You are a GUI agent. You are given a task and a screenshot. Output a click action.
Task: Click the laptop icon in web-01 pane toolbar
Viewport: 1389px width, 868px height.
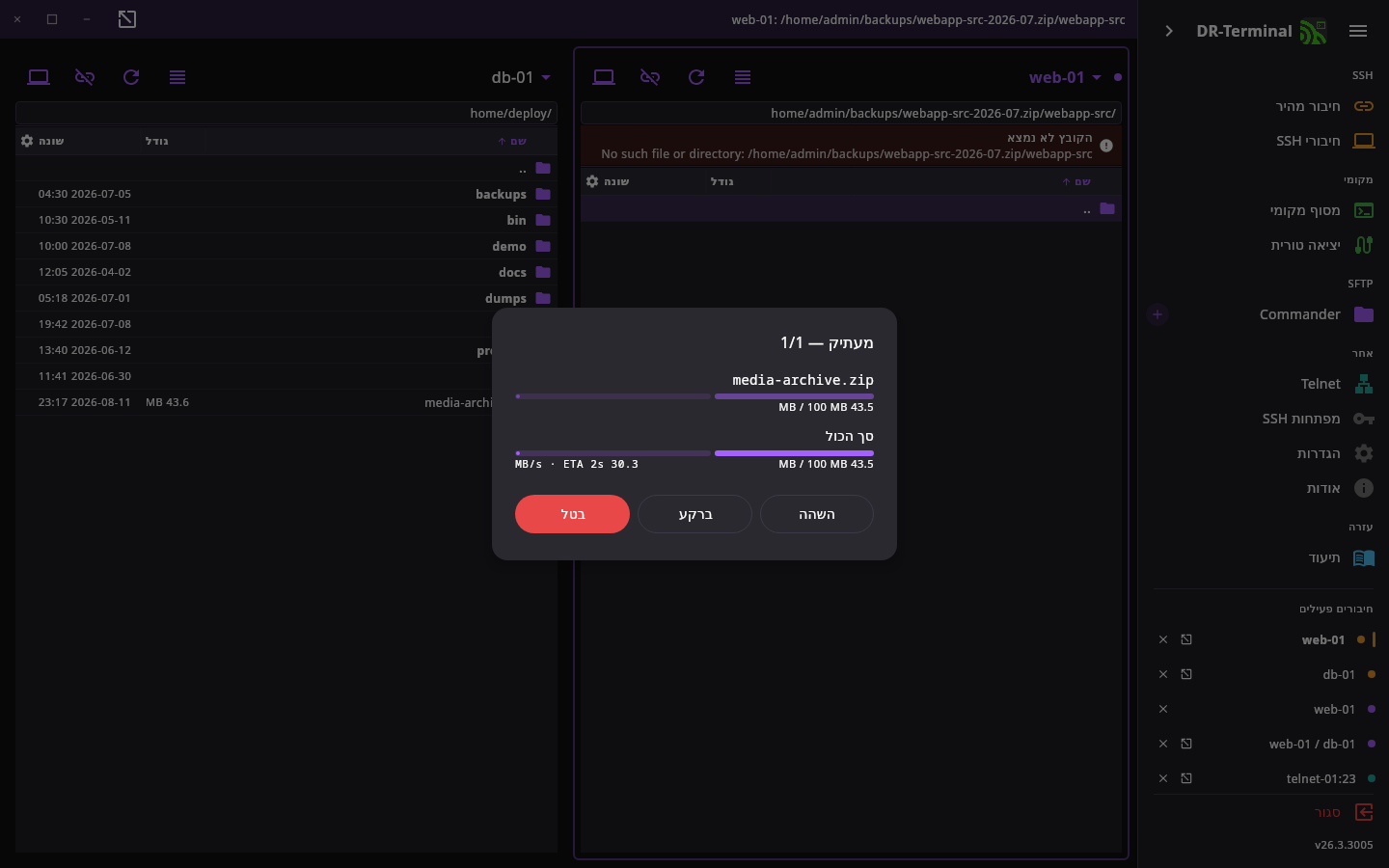click(x=604, y=77)
